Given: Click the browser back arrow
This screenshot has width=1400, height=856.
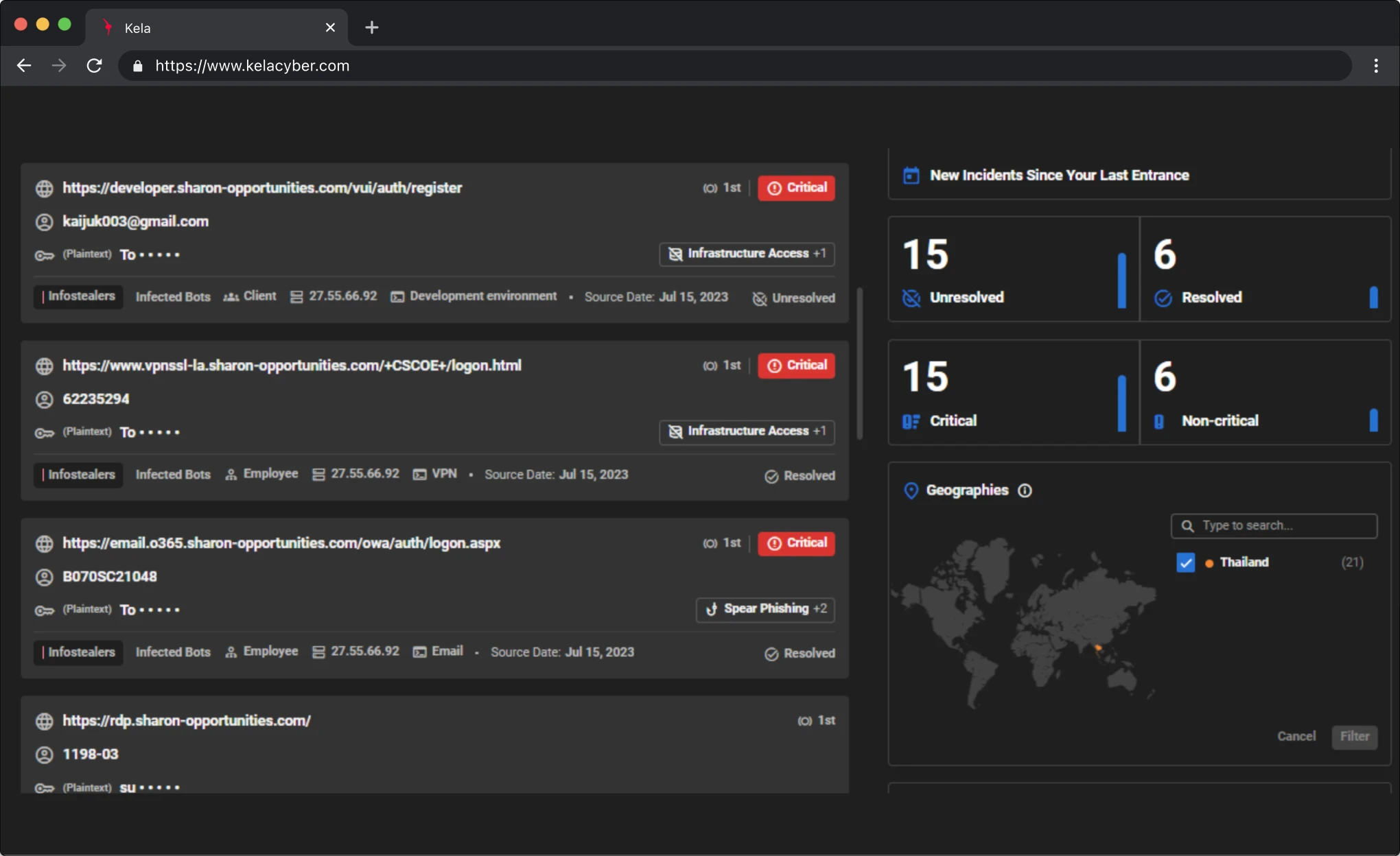Looking at the screenshot, I should pyautogui.click(x=24, y=66).
